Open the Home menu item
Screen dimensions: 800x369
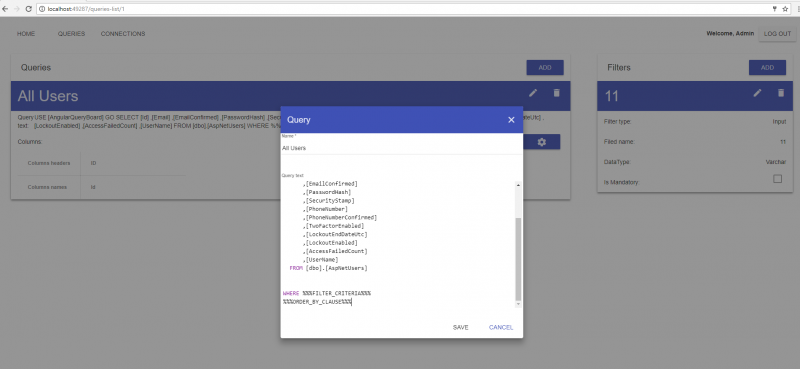point(26,34)
